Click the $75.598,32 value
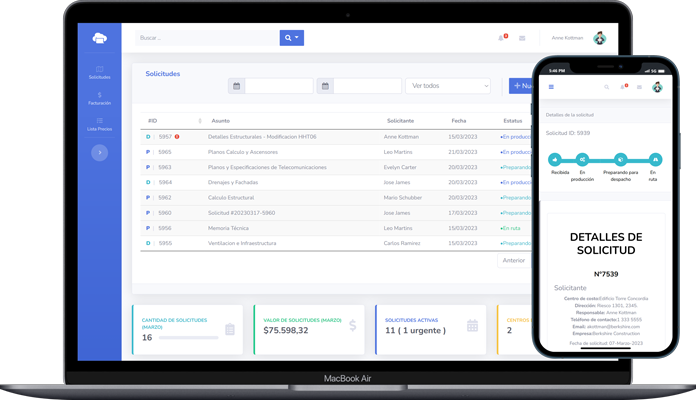The width and height of the screenshot is (696, 400). coord(285,330)
